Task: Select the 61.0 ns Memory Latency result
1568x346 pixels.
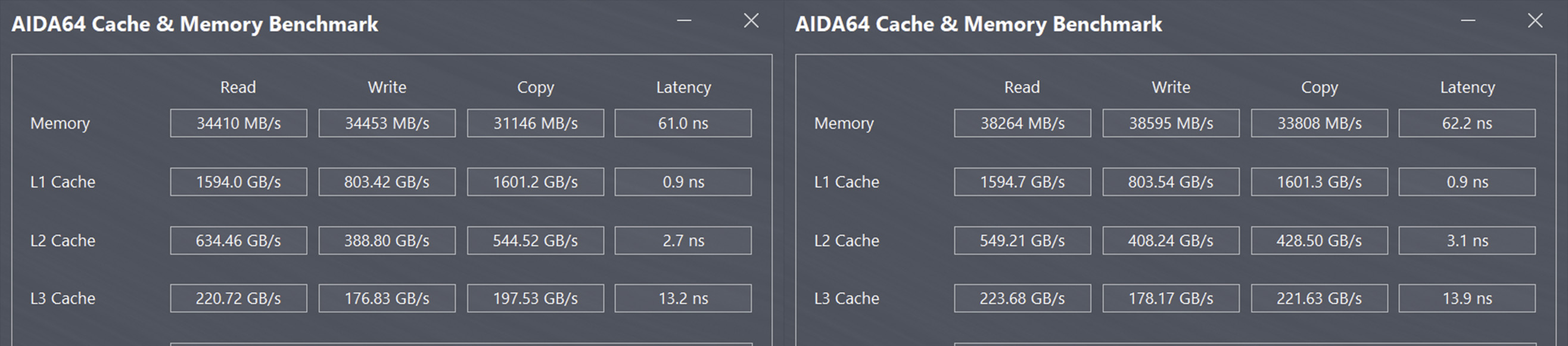Action: [x=683, y=123]
